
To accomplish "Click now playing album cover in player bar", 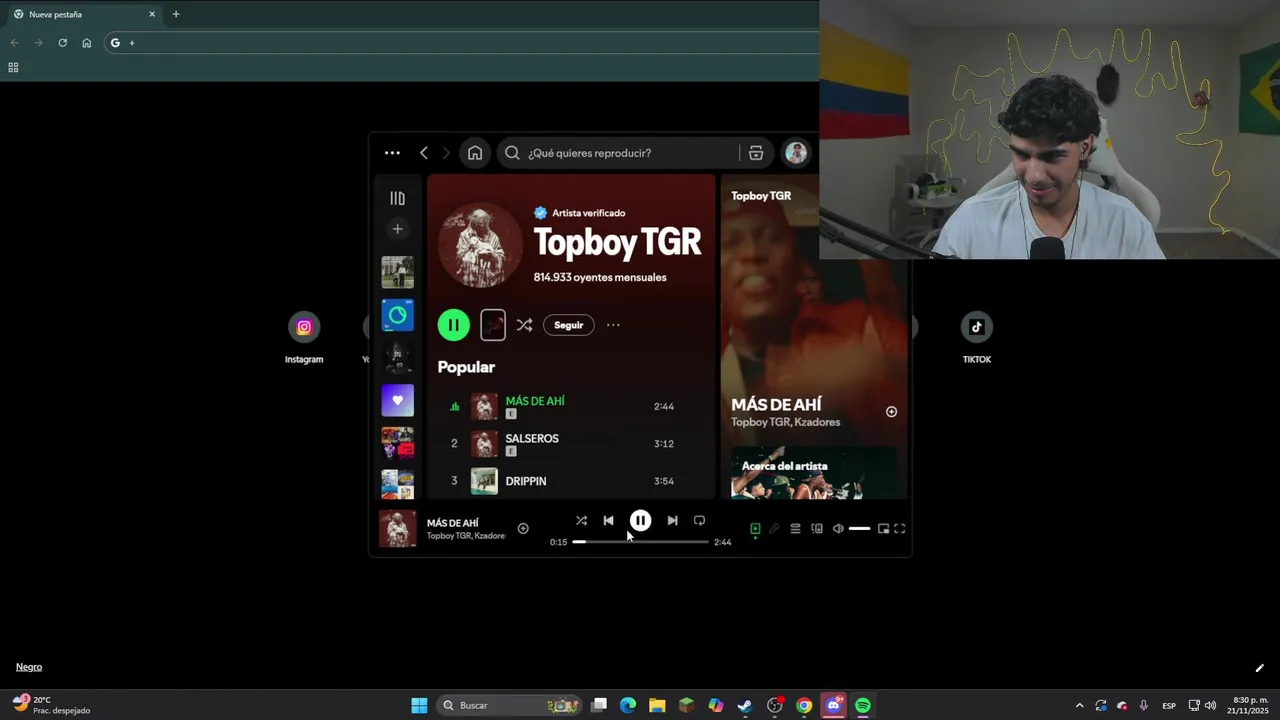I will [397, 529].
